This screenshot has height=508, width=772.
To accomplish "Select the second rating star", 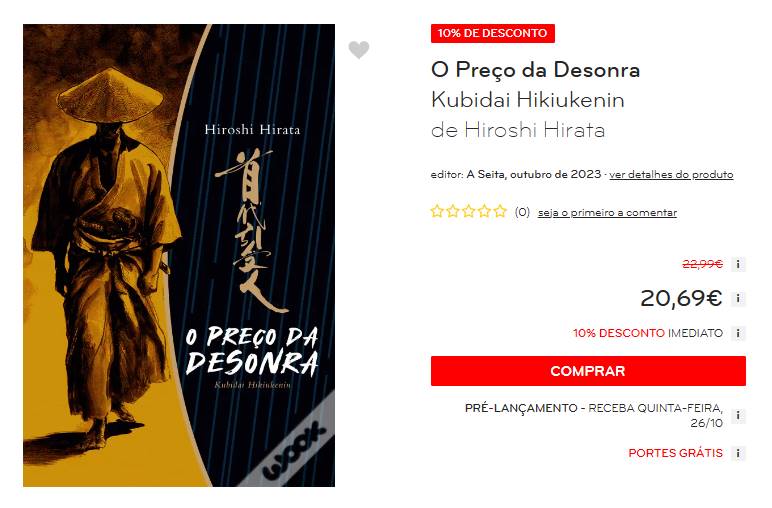I will tap(453, 212).
